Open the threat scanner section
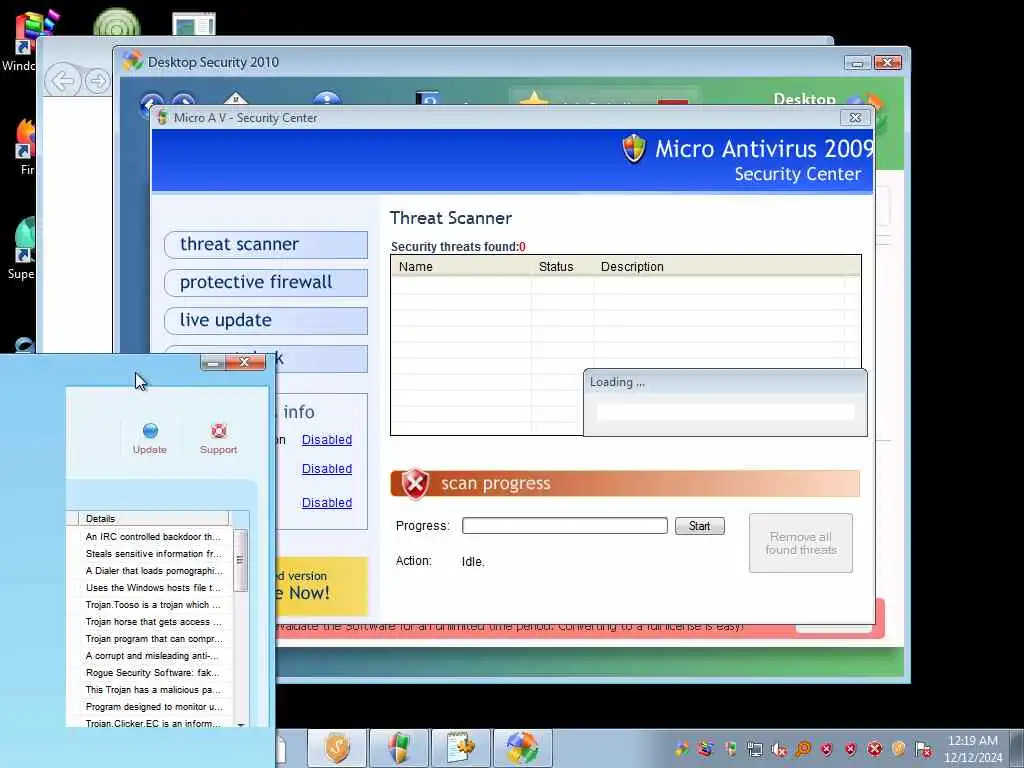 [266, 244]
